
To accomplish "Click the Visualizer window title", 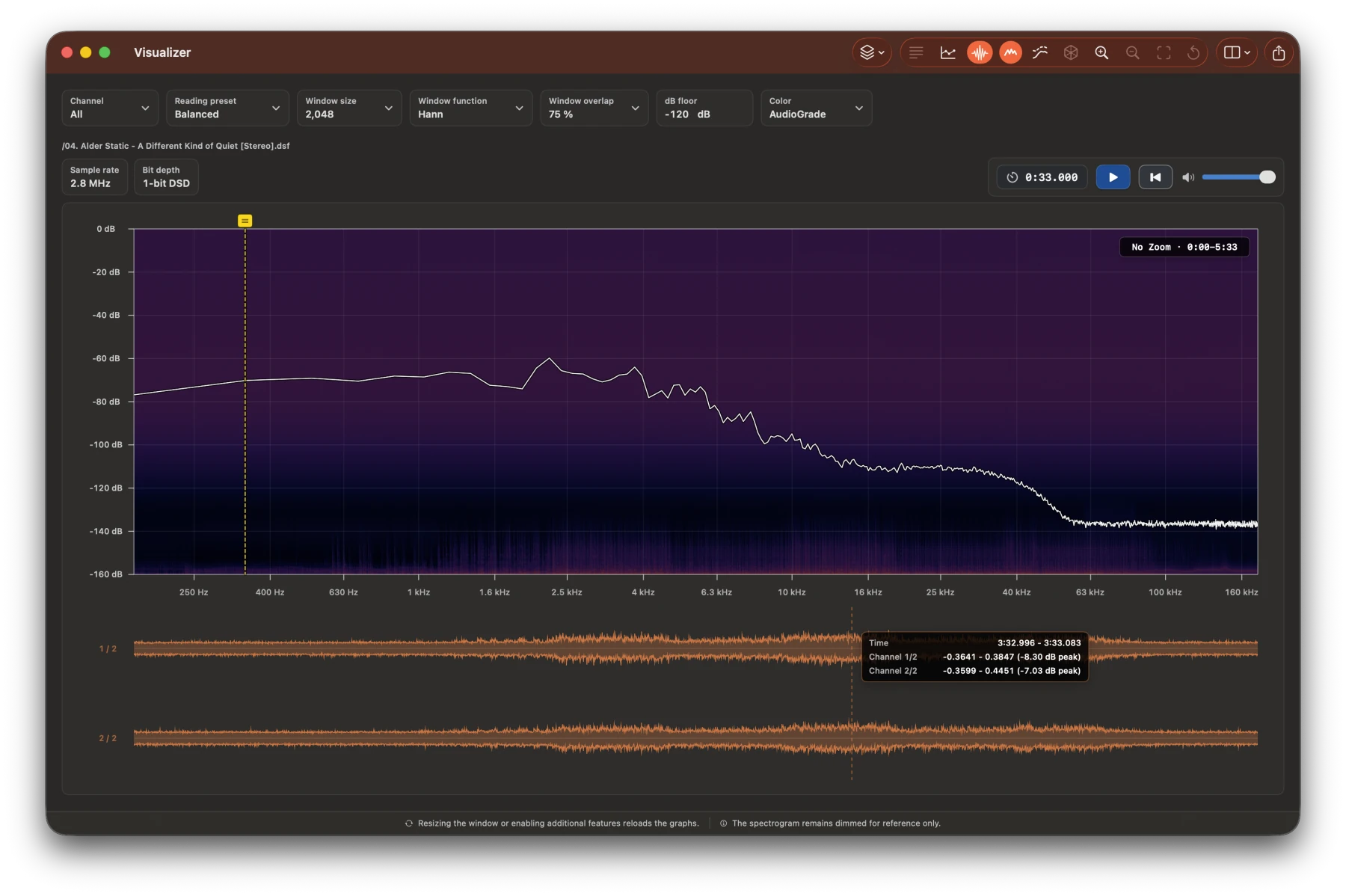I will point(162,52).
